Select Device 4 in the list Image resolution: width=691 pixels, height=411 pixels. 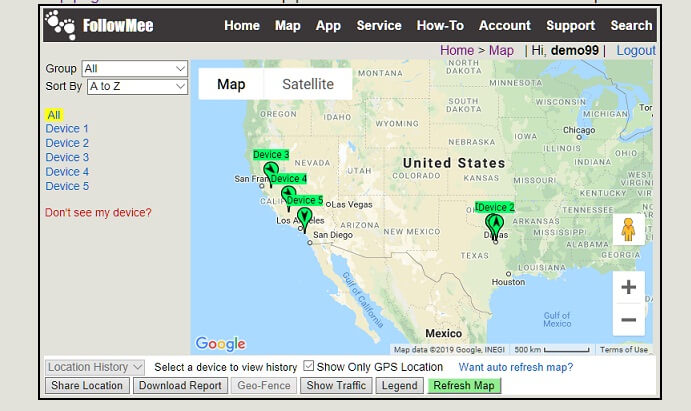click(x=67, y=172)
